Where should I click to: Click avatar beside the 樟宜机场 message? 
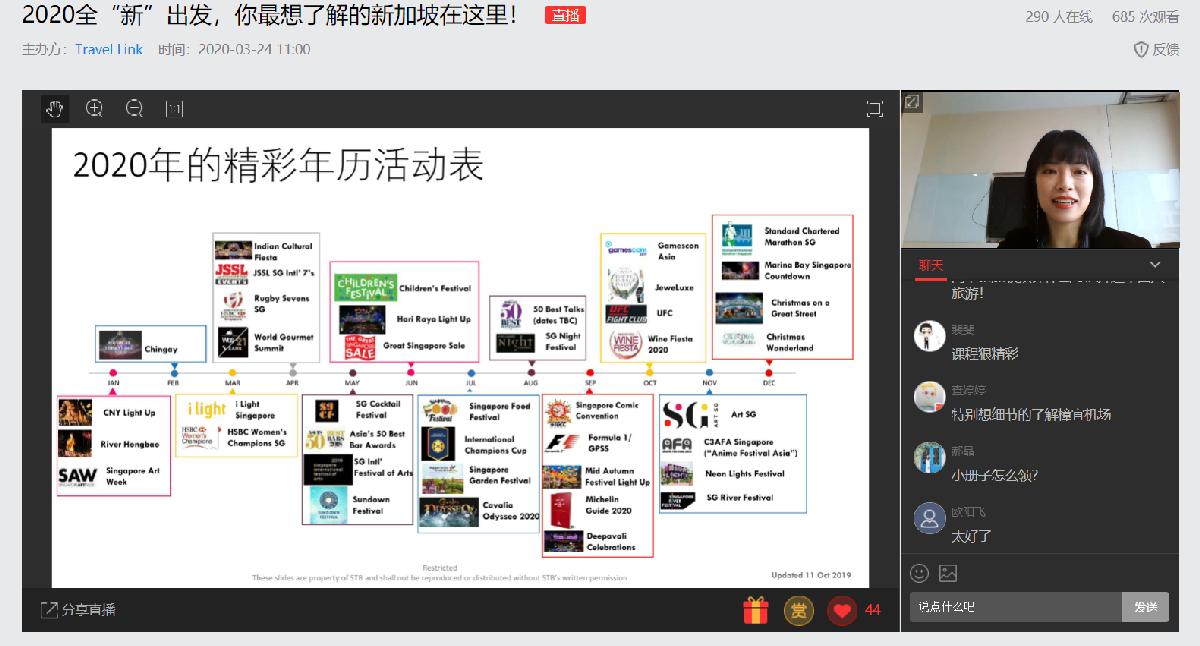[930, 397]
